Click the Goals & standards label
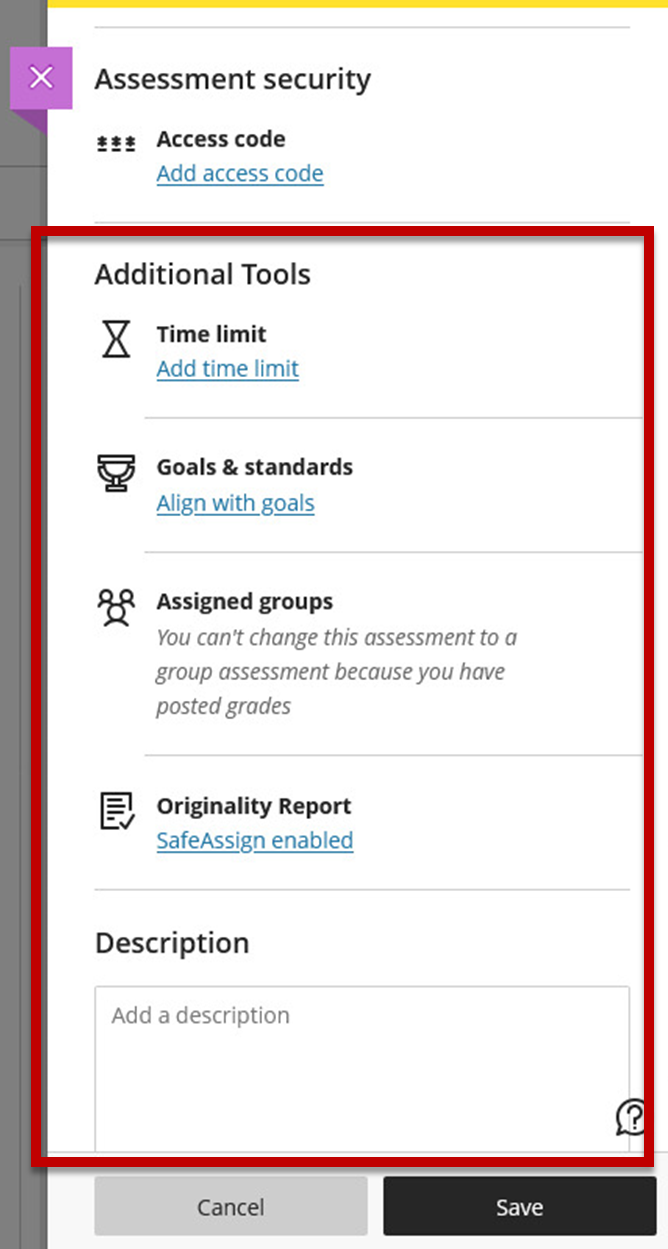The width and height of the screenshot is (668, 1249). point(255,467)
